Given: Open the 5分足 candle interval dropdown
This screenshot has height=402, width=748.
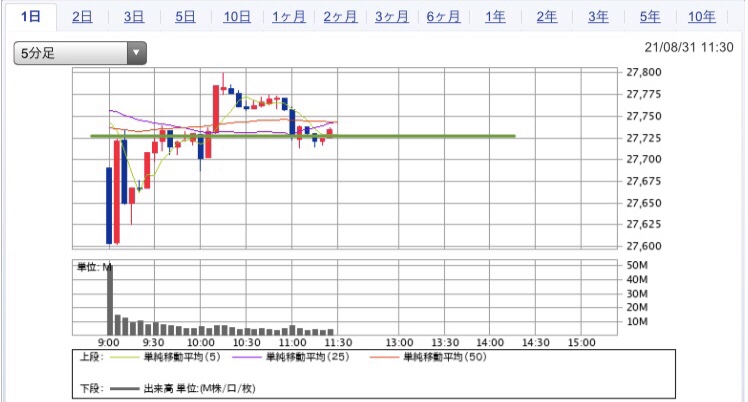Looking at the screenshot, I should [80, 53].
